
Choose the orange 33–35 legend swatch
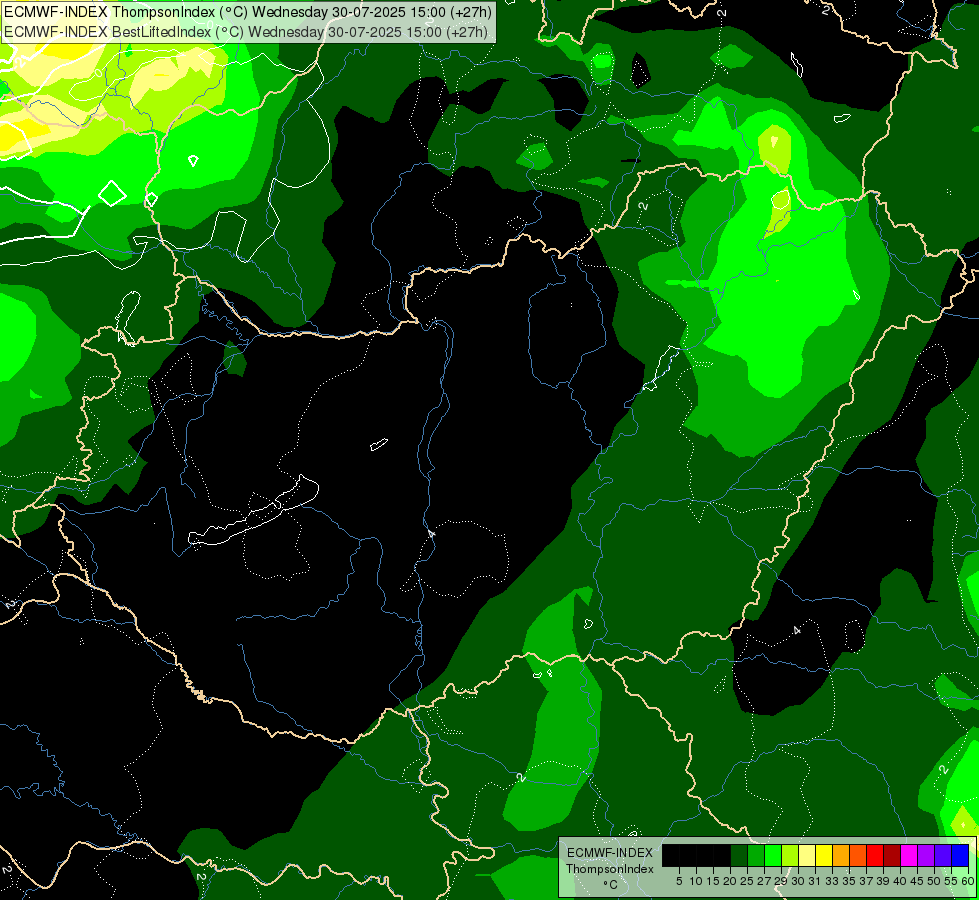(x=841, y=855)
